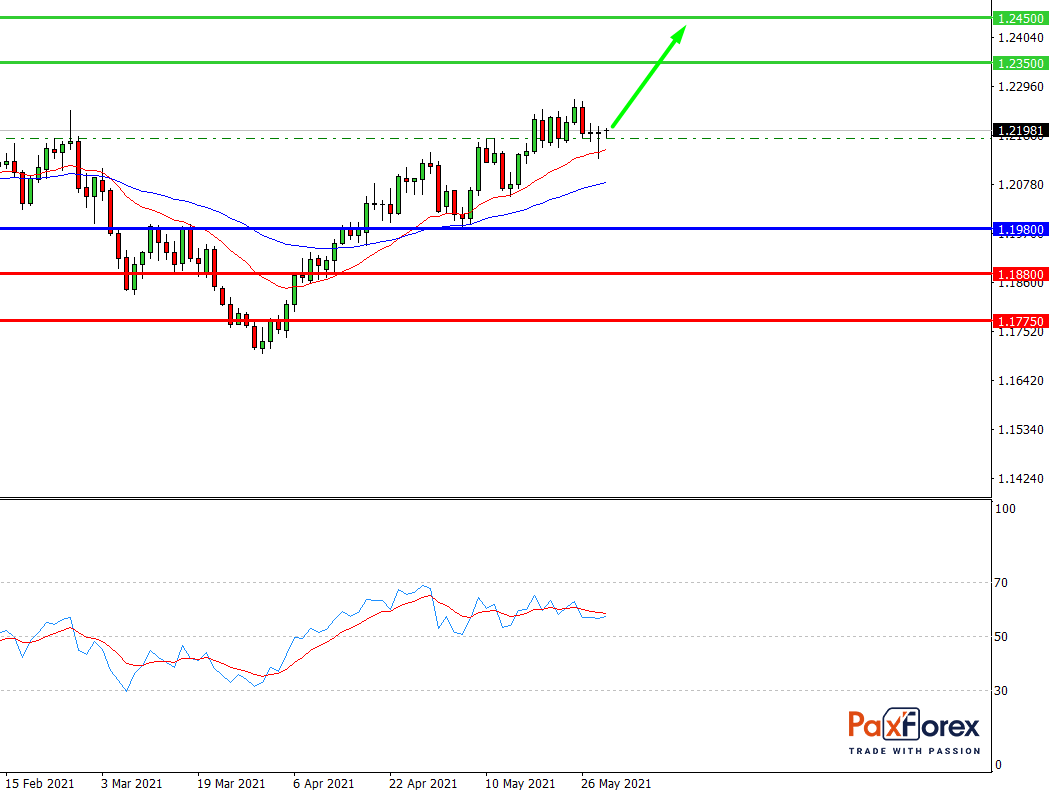
Task: Click the red 1.17750 price label
Action: click(x=1020, y=321)
